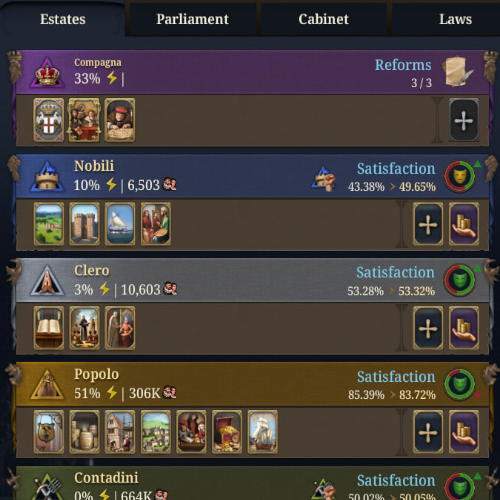
Task: Switch to the Parliament tab
Action: click(x=192, y=19)
